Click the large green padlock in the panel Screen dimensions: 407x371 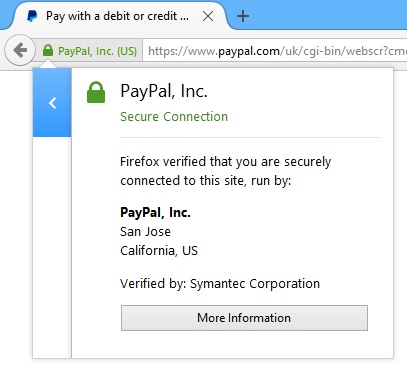pos(96,92)
